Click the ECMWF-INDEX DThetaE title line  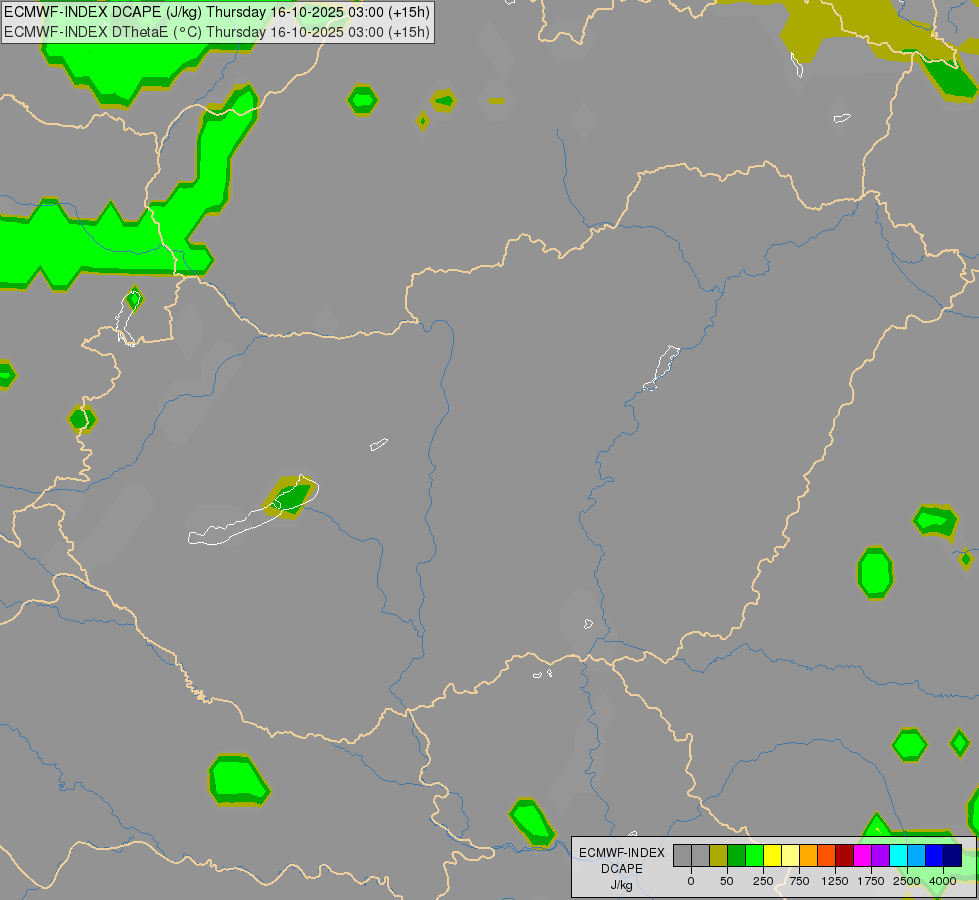tap(217, 32)
